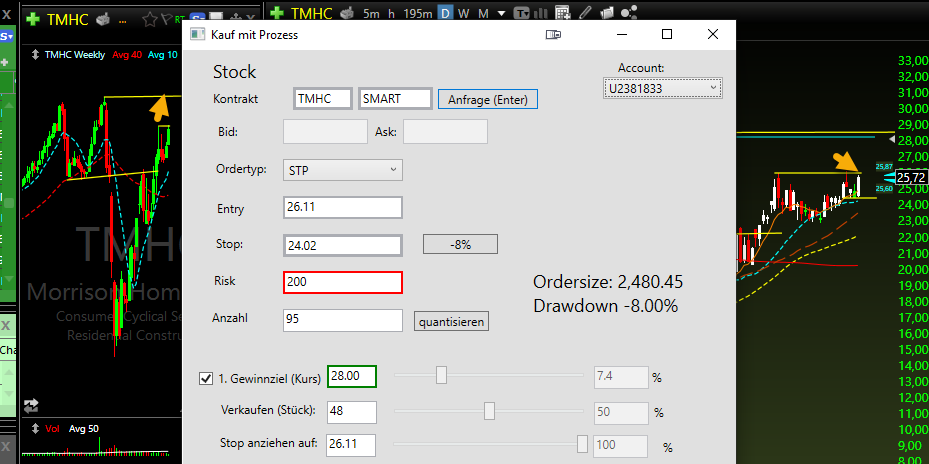Expand the Account U2381833 dropdown
929x464 pixels.
[x=662, y=89]
